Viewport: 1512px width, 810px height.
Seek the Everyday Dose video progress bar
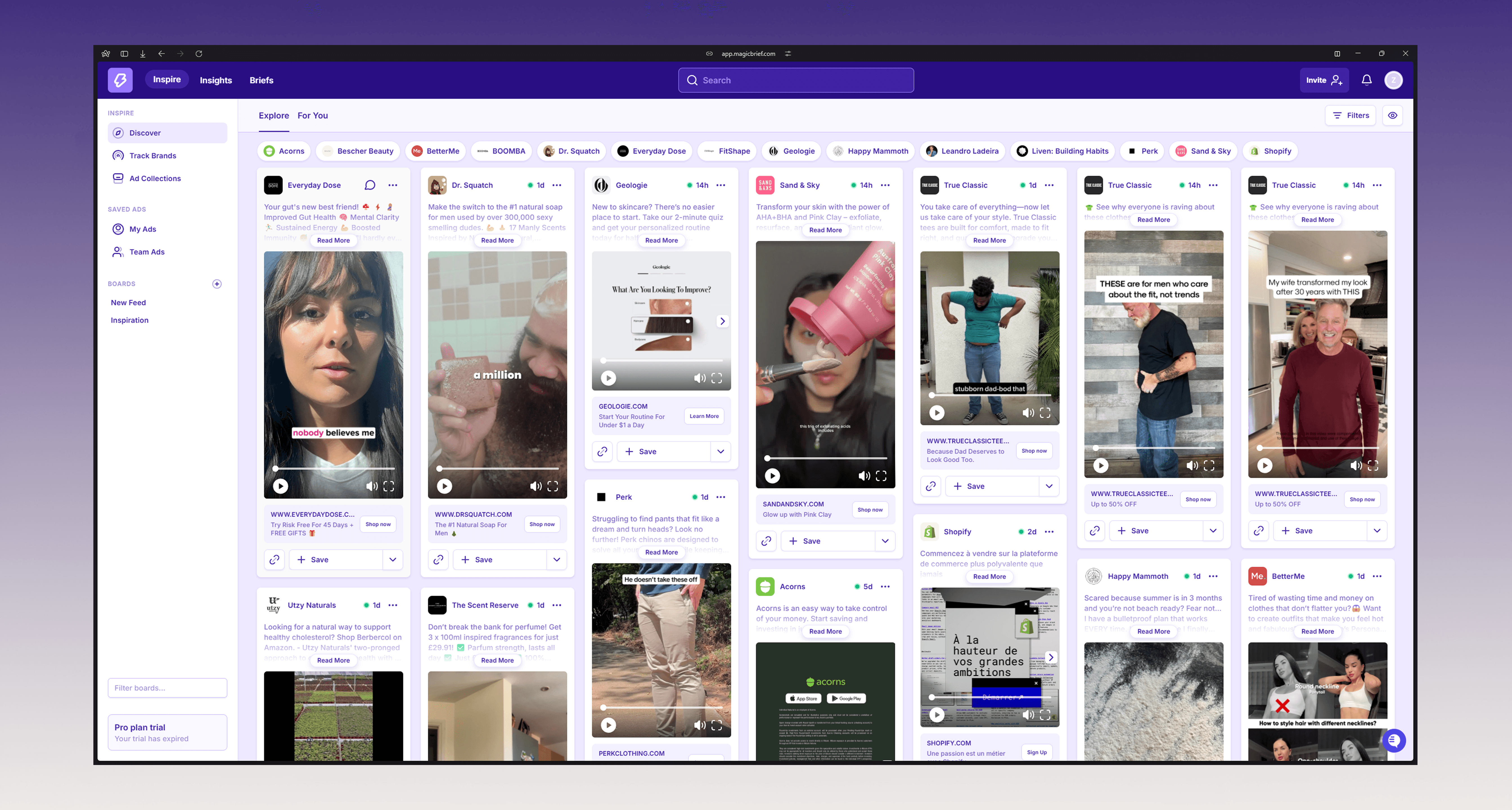[x=333, y=468]
